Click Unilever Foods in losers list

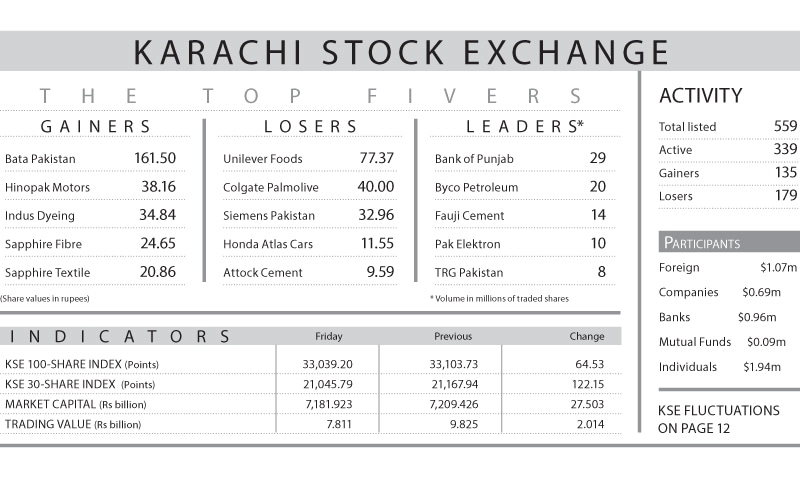point(262,158)
